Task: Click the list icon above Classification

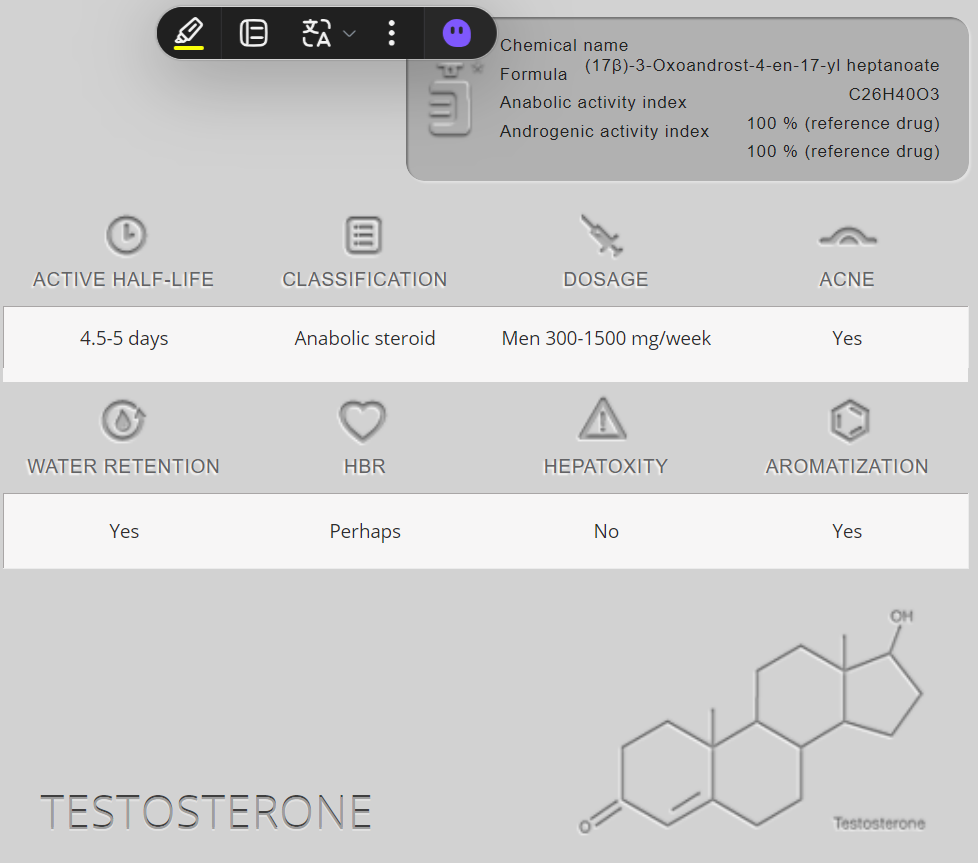Action: (x=363, y=235)
